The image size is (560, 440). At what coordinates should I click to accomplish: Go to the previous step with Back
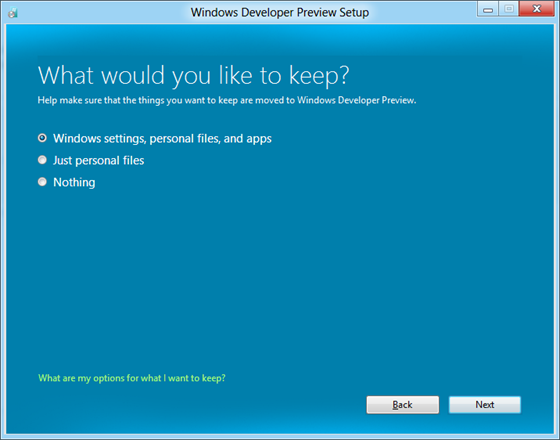pos(402,405)
